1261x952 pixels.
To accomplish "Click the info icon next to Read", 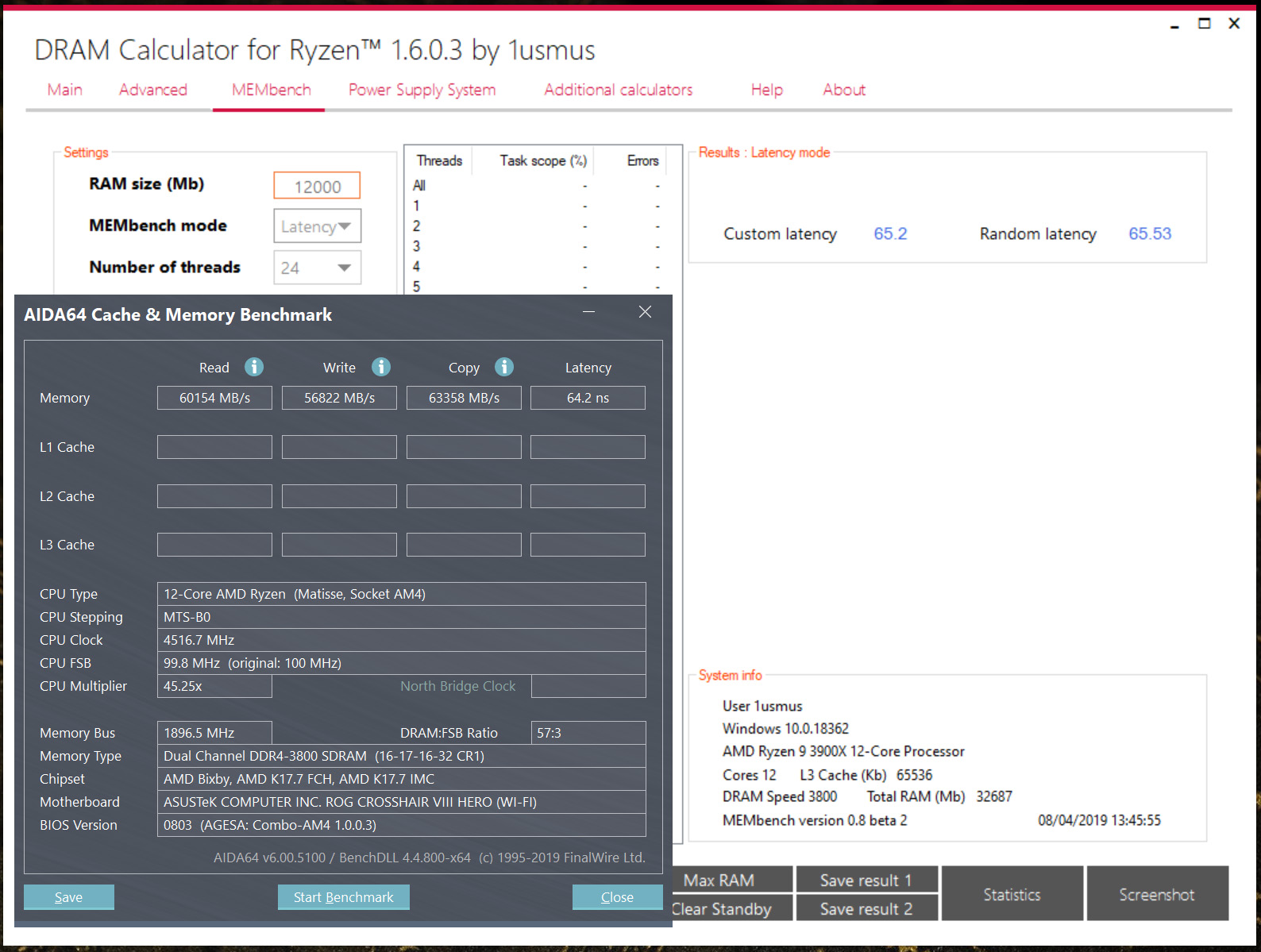I will (254, 367).
